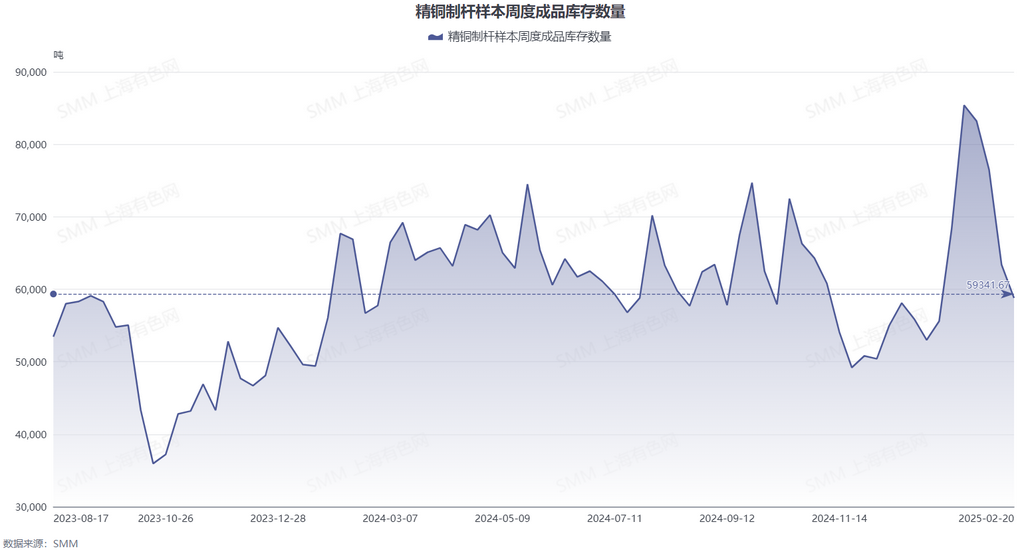The image size is (1024, 553).
Task: Click the lowest trough point of the series
Action: coord(153,463)
